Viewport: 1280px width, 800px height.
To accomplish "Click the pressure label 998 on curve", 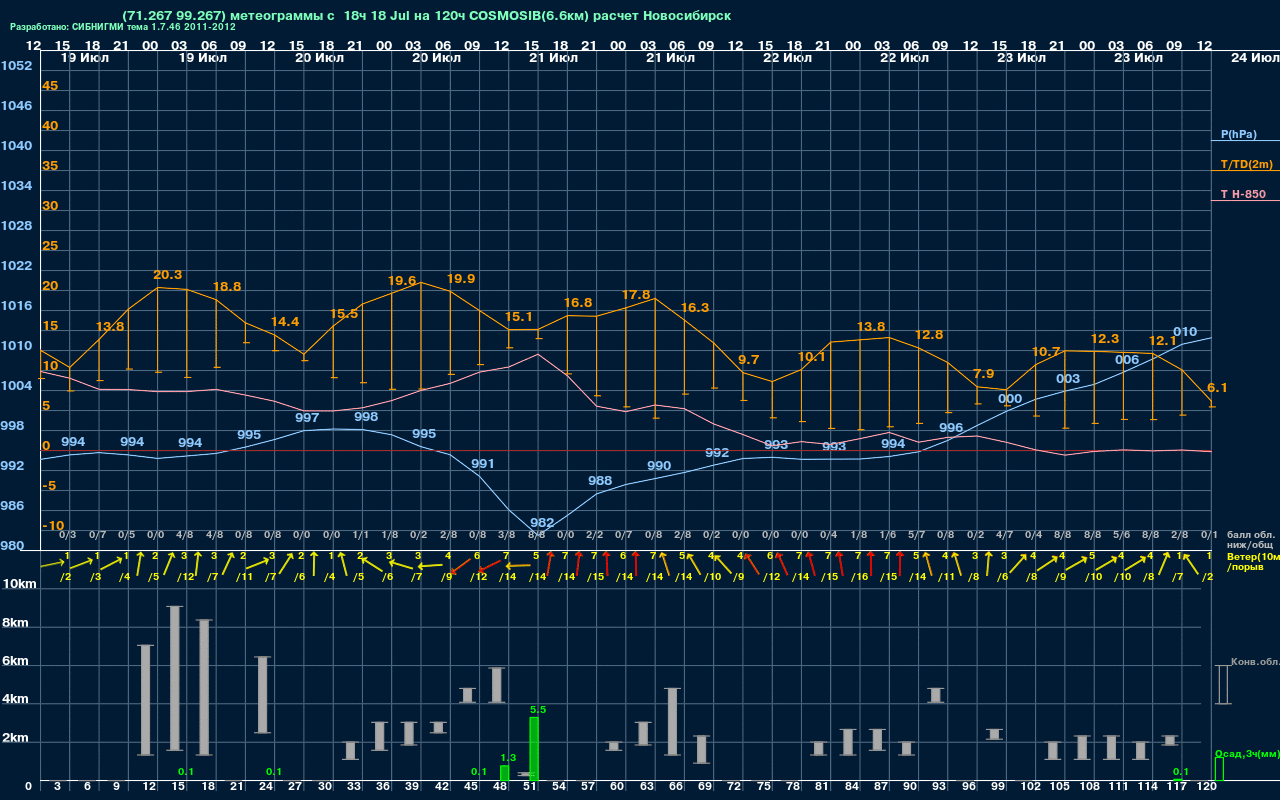I will [366, 417].
